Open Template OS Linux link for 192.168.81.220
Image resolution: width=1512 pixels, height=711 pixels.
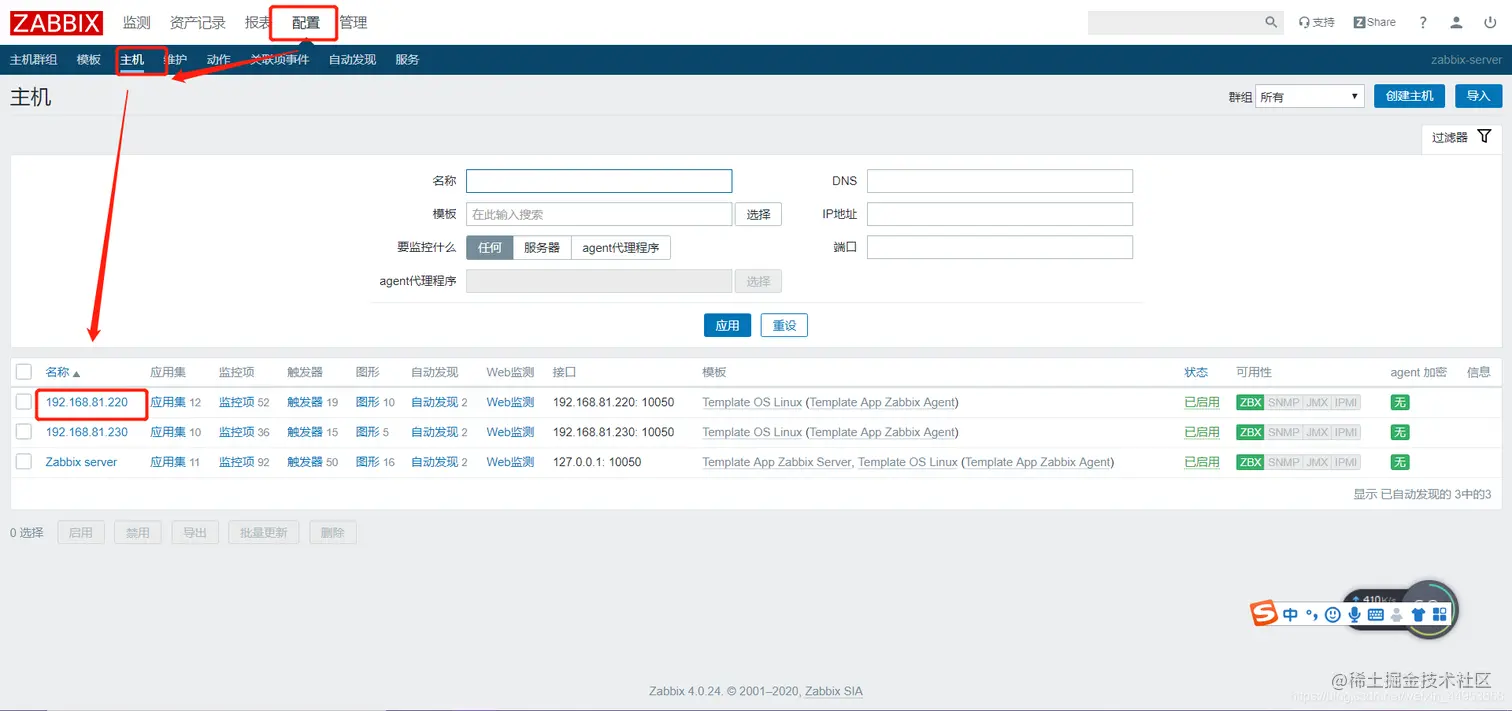[752, 402]
